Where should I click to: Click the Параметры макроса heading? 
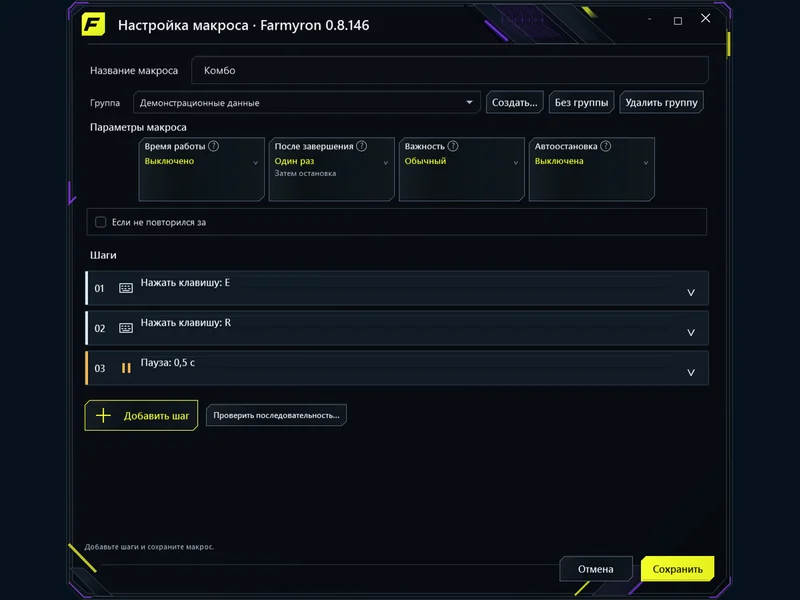(x=138, y=127)
